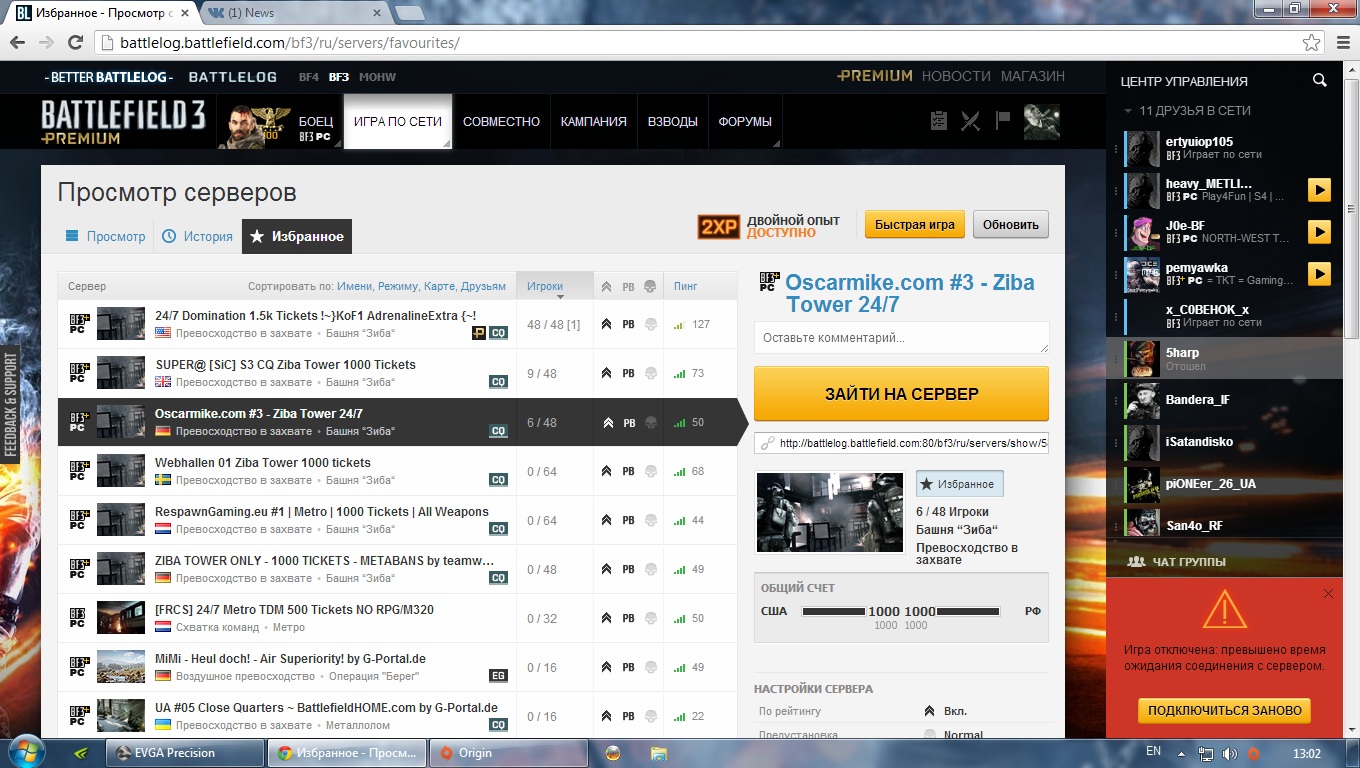
Task: Sort by Пинг column header
Action: coord(686,286)
